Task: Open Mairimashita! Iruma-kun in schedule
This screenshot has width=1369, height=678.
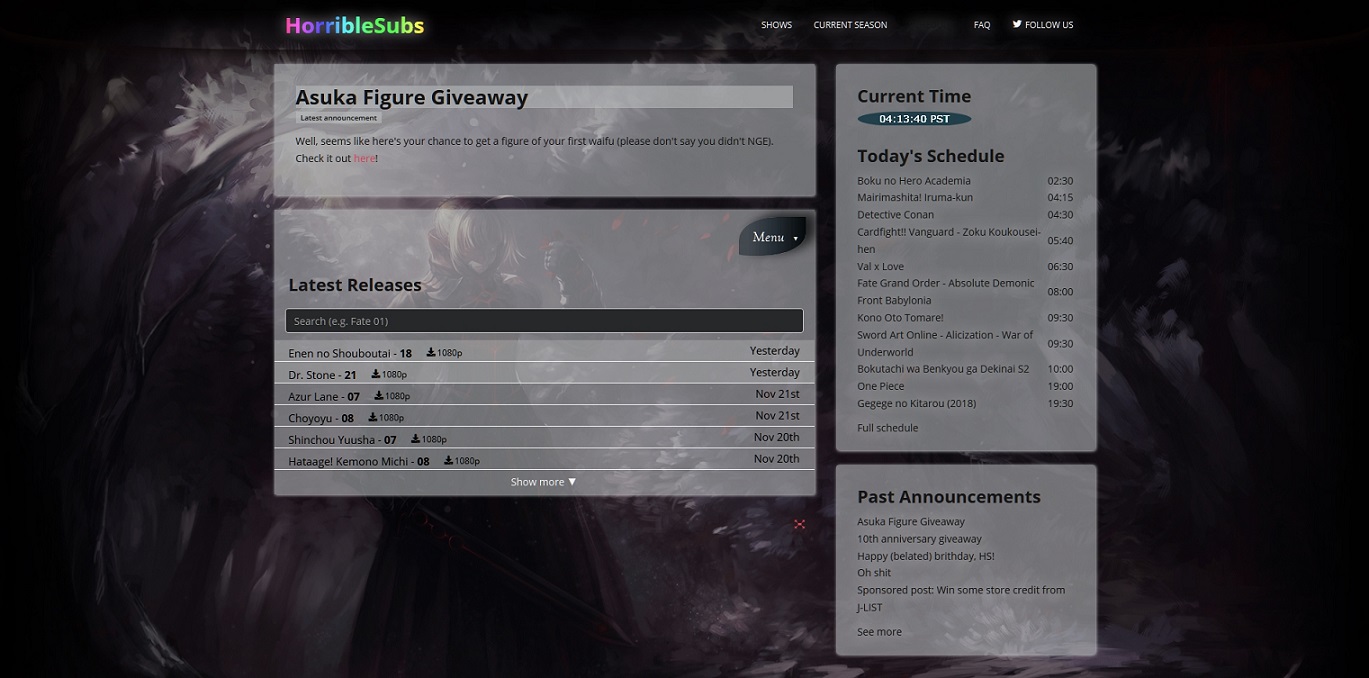Action: tap(915, 198)
